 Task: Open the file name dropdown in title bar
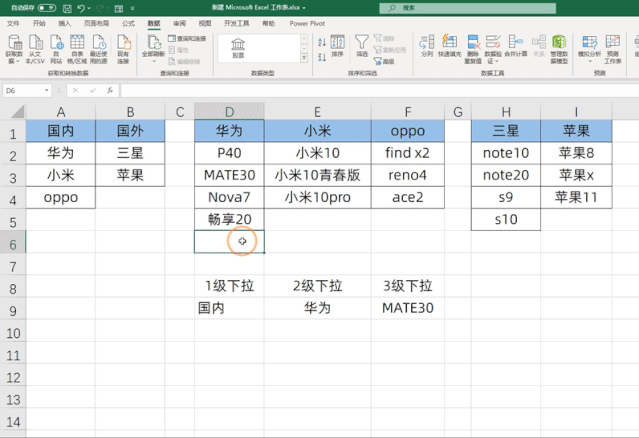pyautogui.click(x=304, y=8)
